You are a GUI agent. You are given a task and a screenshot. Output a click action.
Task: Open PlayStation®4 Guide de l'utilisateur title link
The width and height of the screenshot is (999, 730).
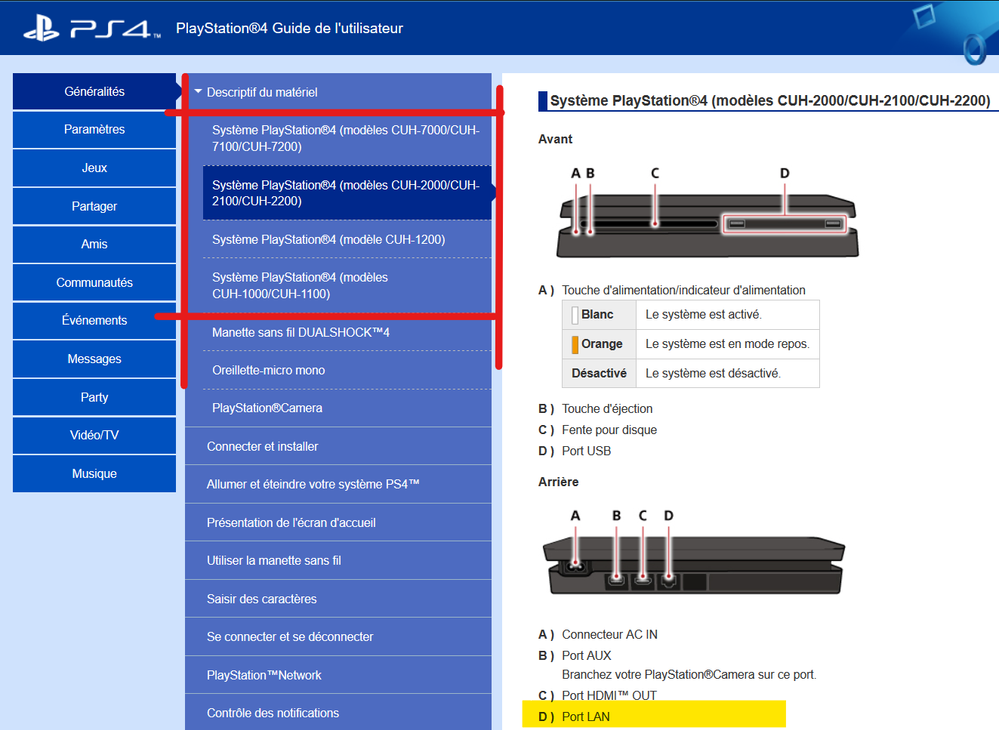(289, 29)
